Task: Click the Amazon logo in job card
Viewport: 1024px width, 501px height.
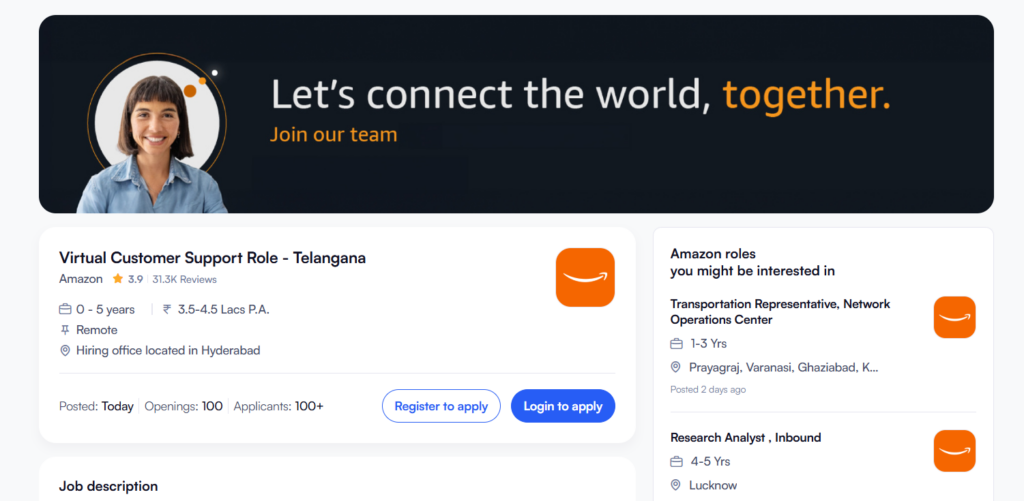Action: coord(585,277)
